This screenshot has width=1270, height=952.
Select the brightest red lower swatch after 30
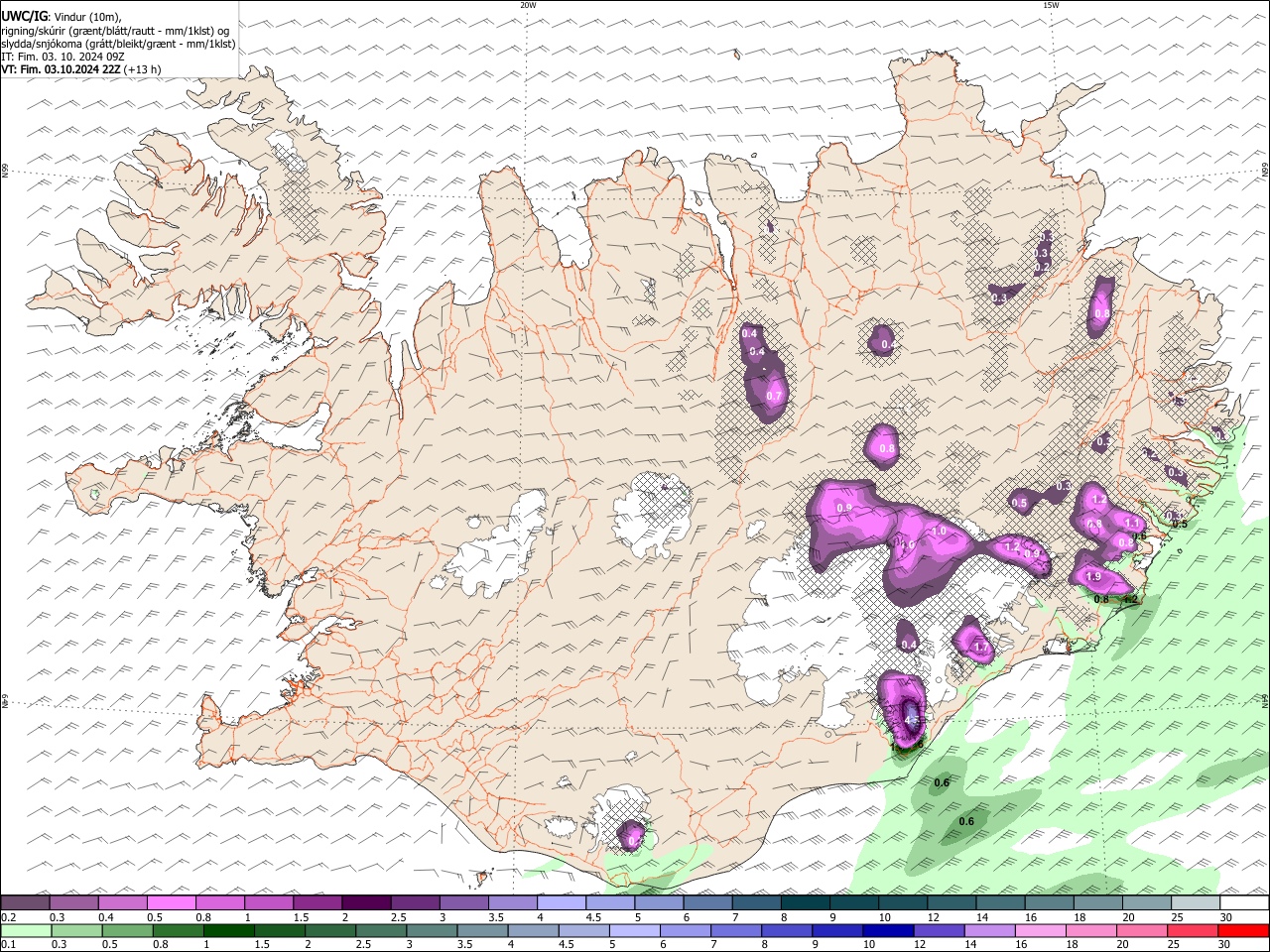pyautogui.click(x=1244, y=931)
